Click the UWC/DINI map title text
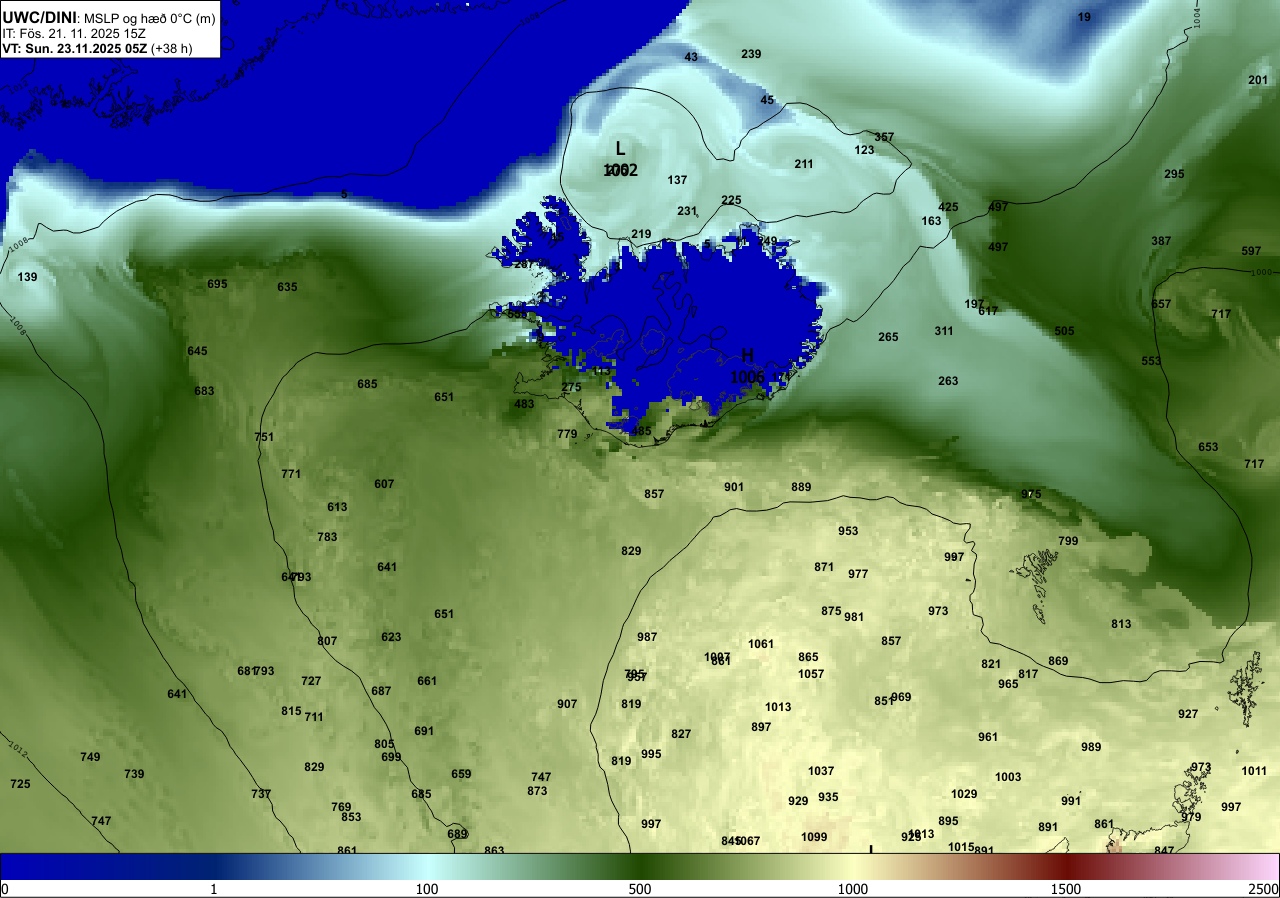 [x=39, y=17]
